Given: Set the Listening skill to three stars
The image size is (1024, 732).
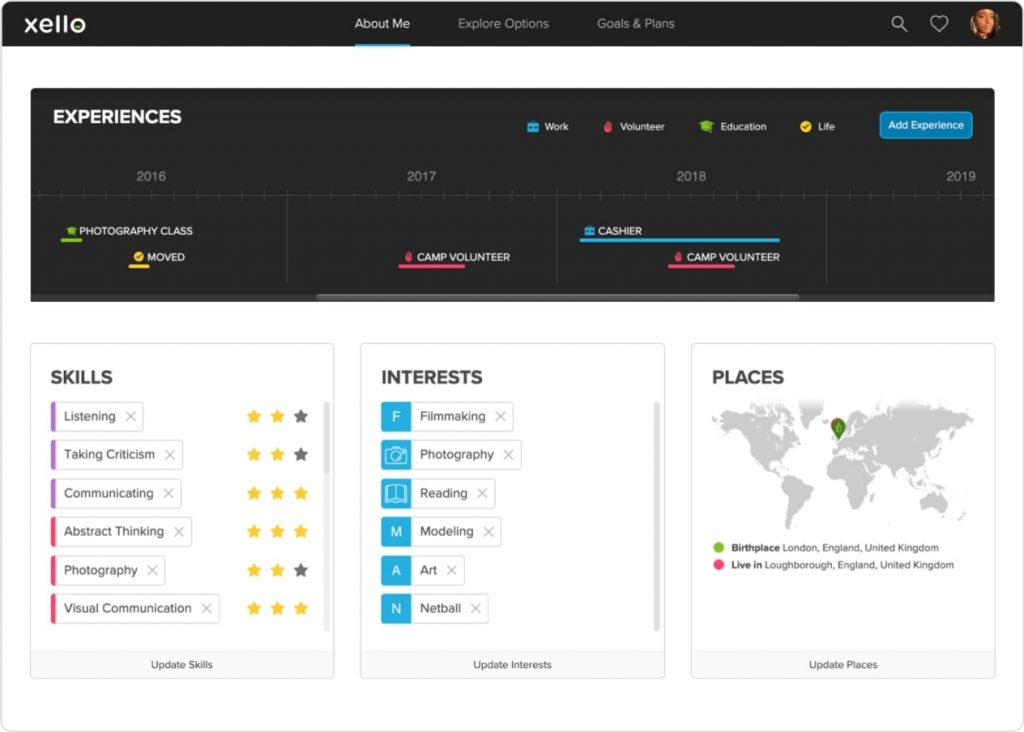Looking at the screenshot, I should click(301, 417).
